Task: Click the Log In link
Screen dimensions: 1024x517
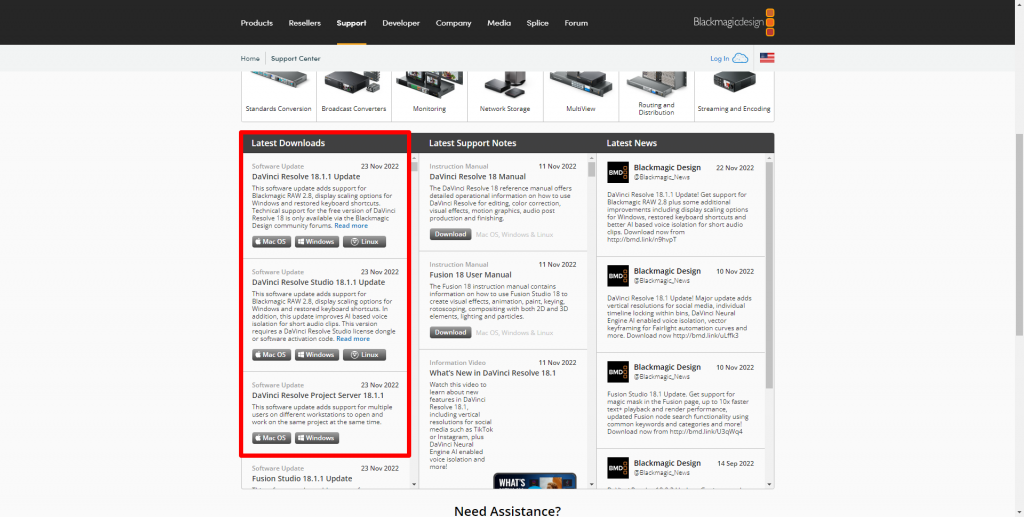Action: (x=720, y=59)
